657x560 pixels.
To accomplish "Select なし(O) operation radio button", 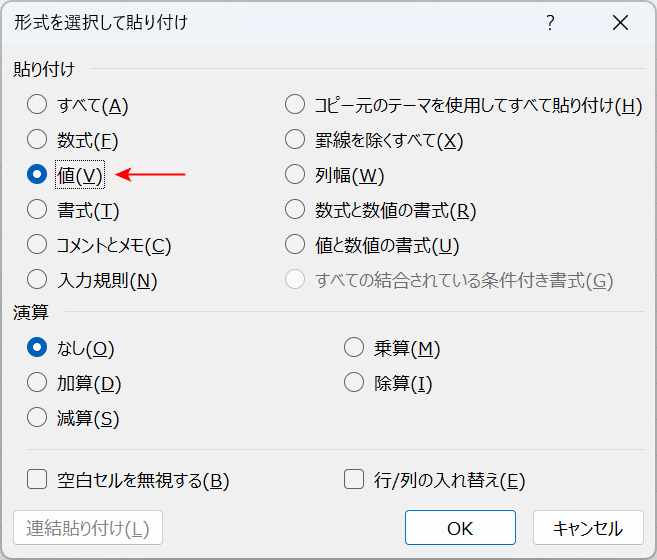I will (37, 348).
